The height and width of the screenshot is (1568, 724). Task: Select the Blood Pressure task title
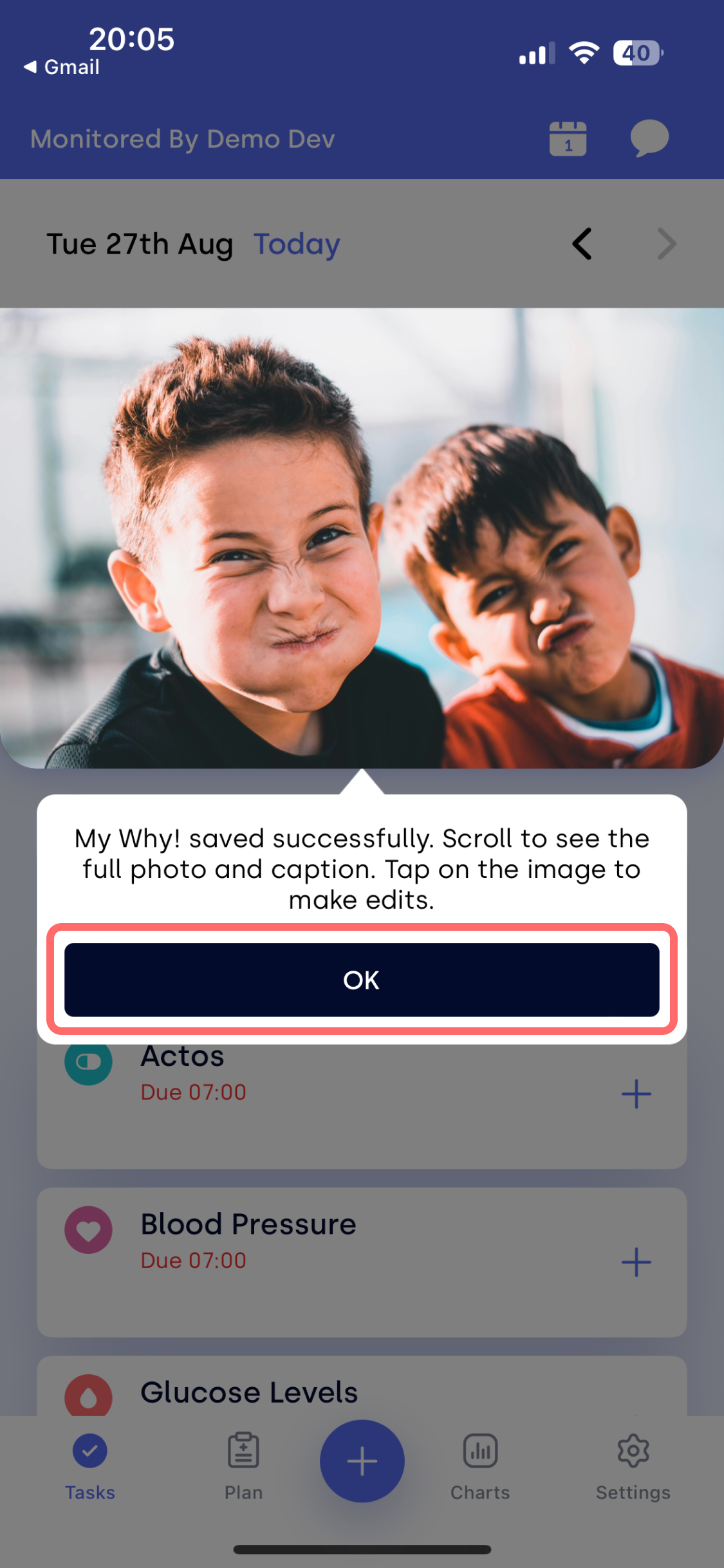[248, 1224]
